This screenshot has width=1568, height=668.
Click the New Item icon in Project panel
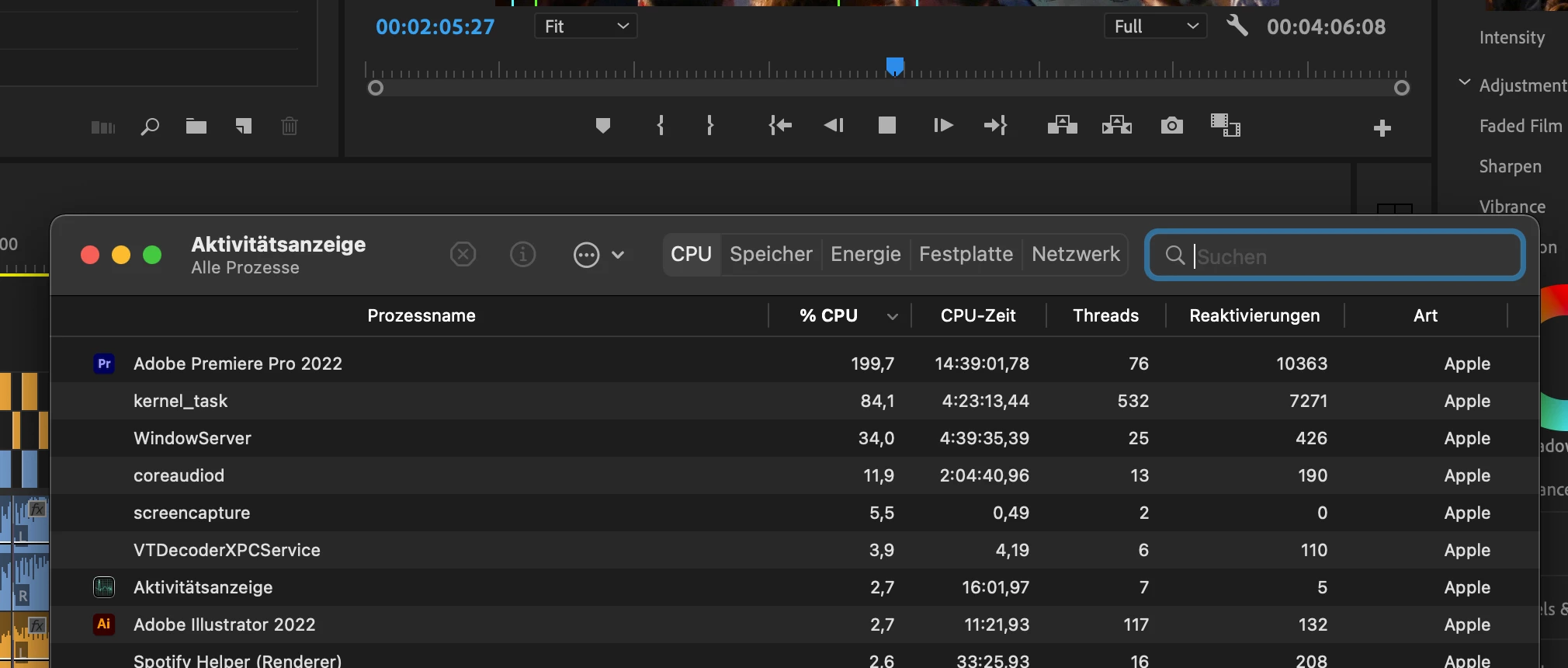coord(244,126)
